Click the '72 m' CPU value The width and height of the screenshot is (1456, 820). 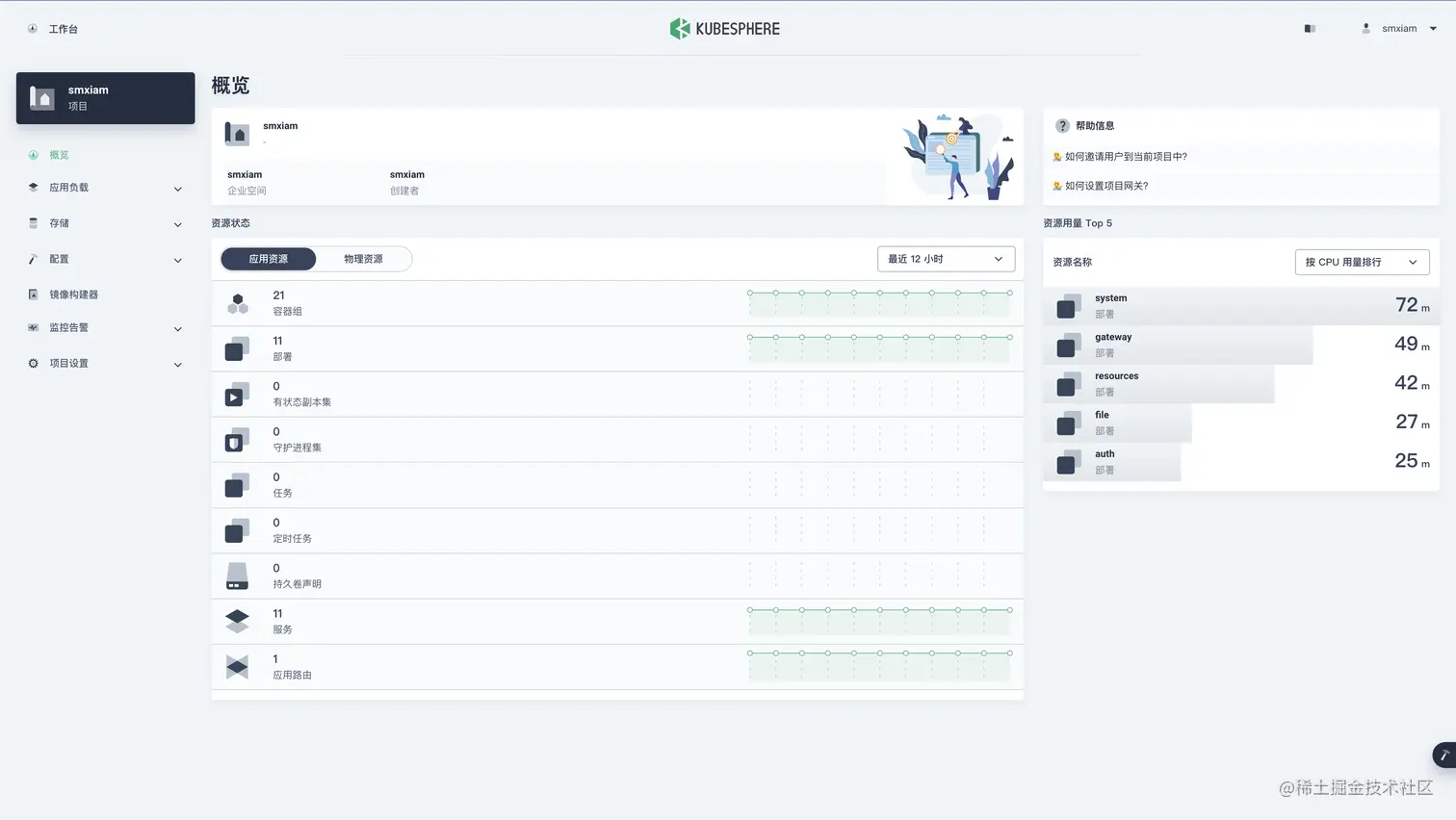(x=1413, y=305)
